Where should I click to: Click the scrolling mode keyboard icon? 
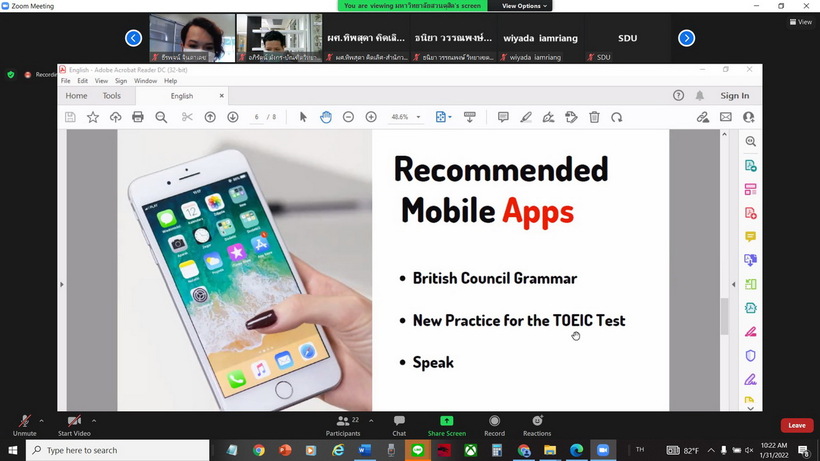[x=470, y=117]
